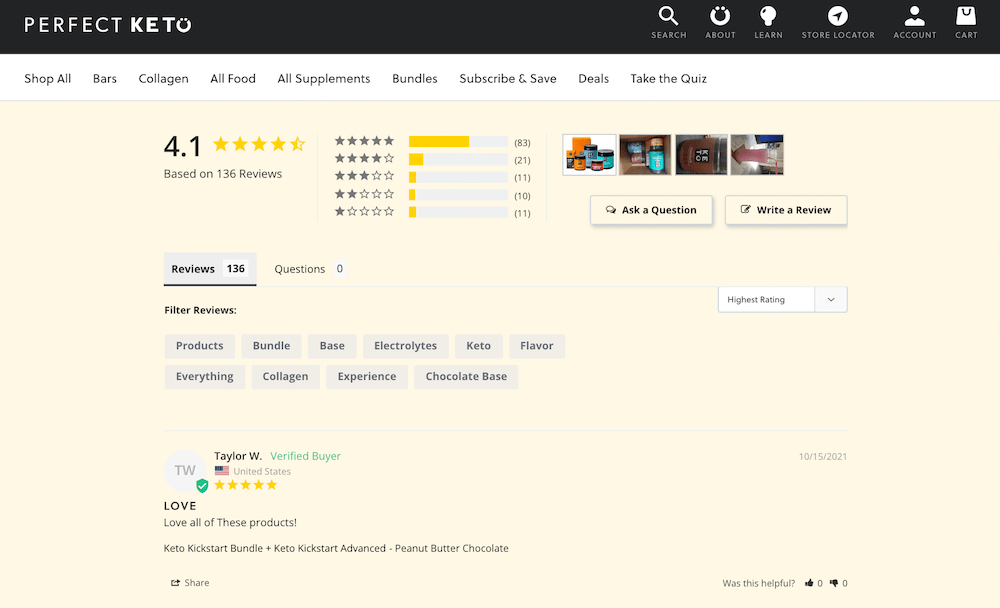
Task: Filter by 1-star rating bar
Action: pos(458,212)
